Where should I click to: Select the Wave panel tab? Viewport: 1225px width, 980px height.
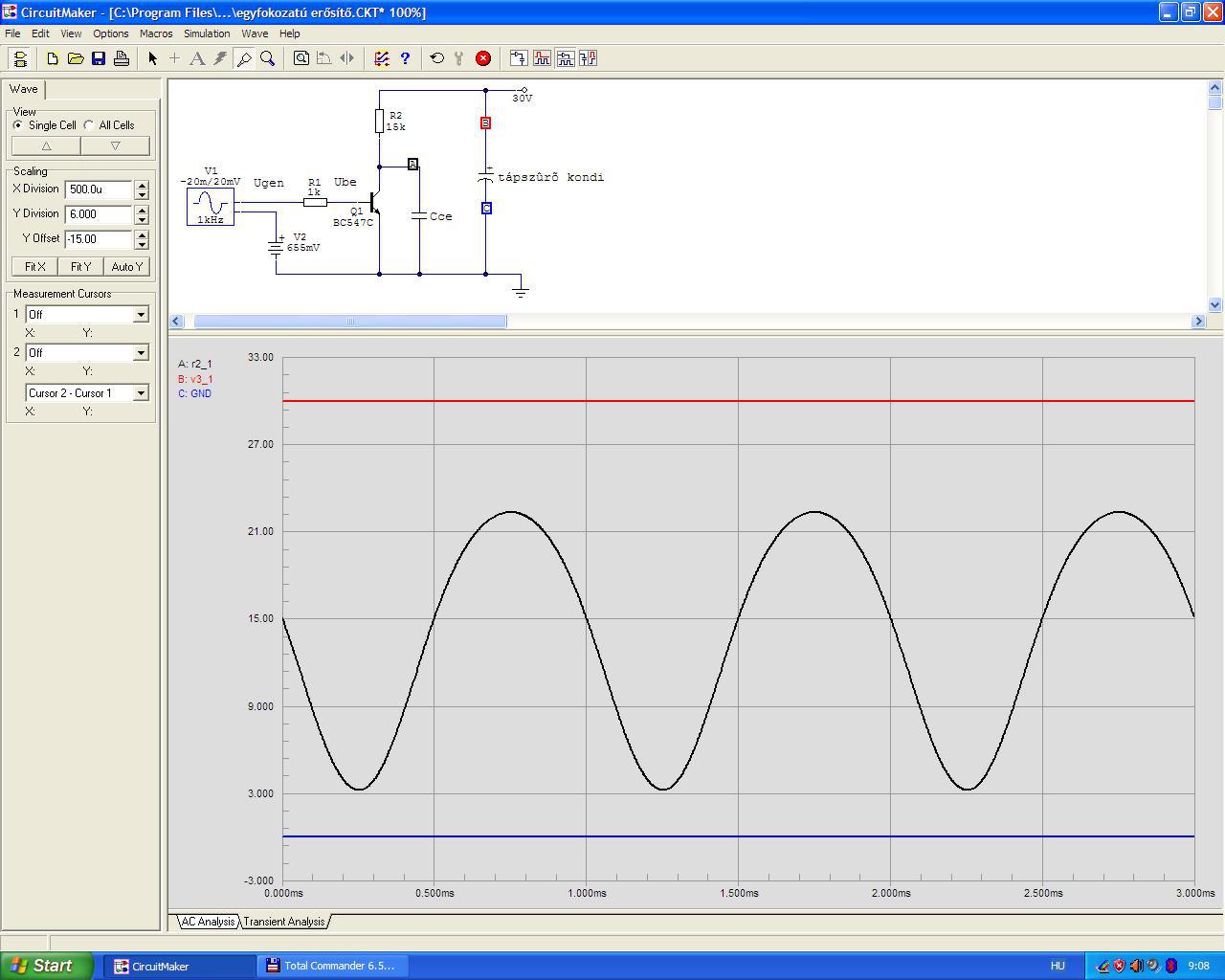[x=24, y=89]
